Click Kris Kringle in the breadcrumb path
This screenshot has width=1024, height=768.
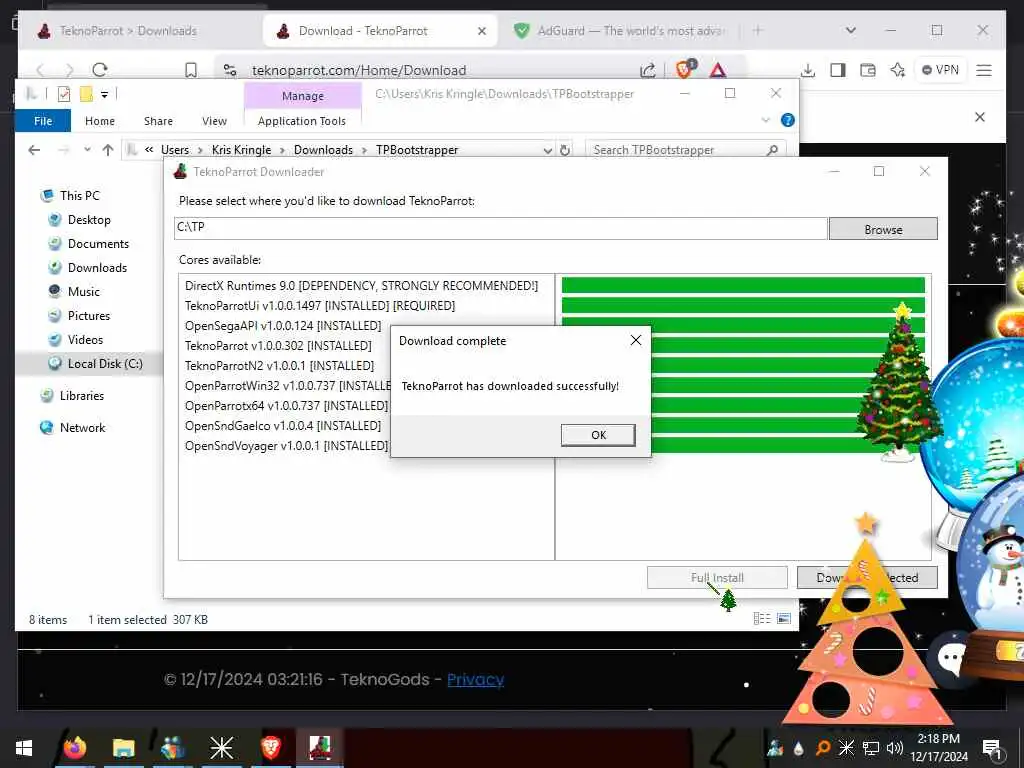242,150
